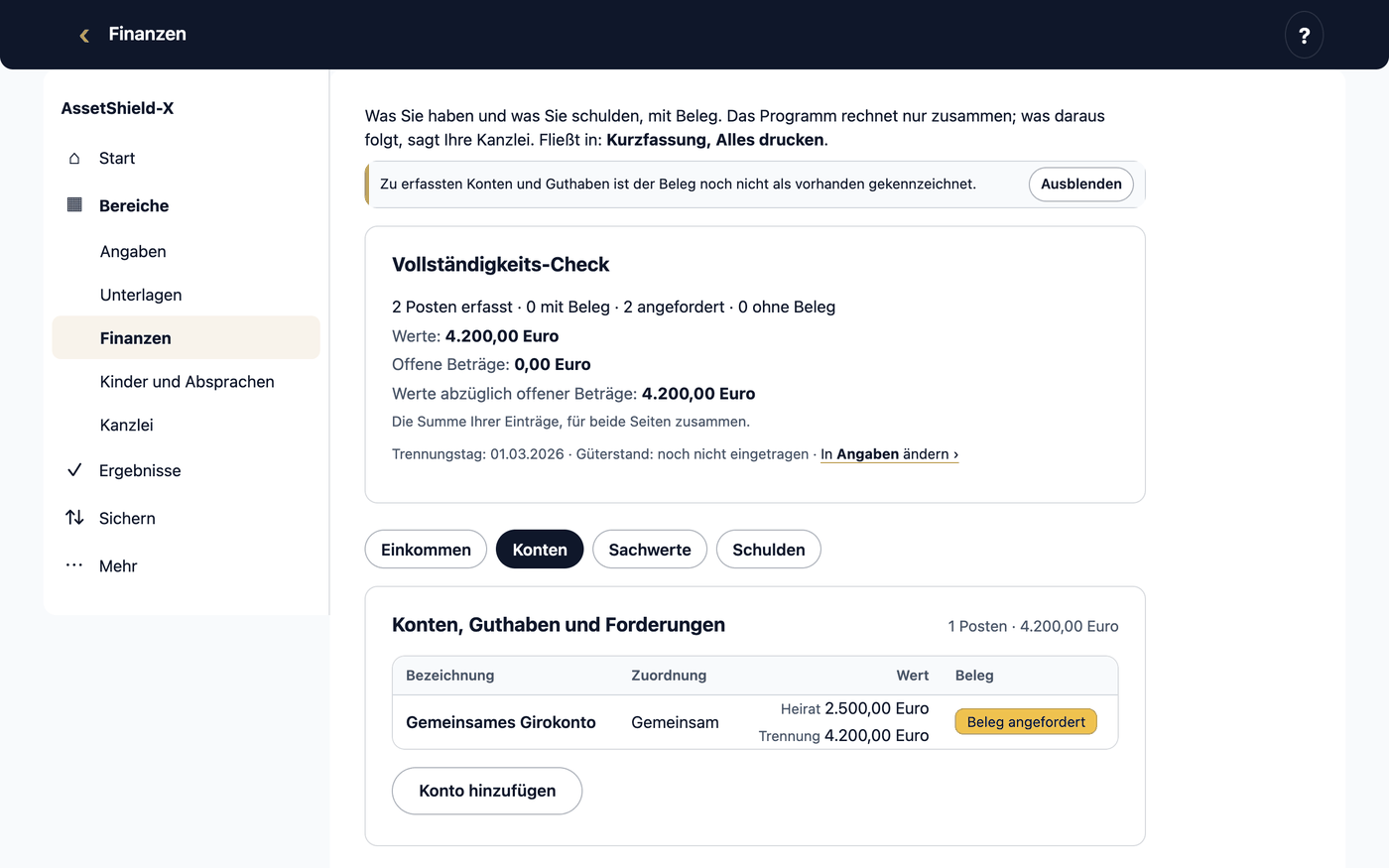Click the Beleg column header
This screenshot has height=868, width=1389.
click(974, 676)
